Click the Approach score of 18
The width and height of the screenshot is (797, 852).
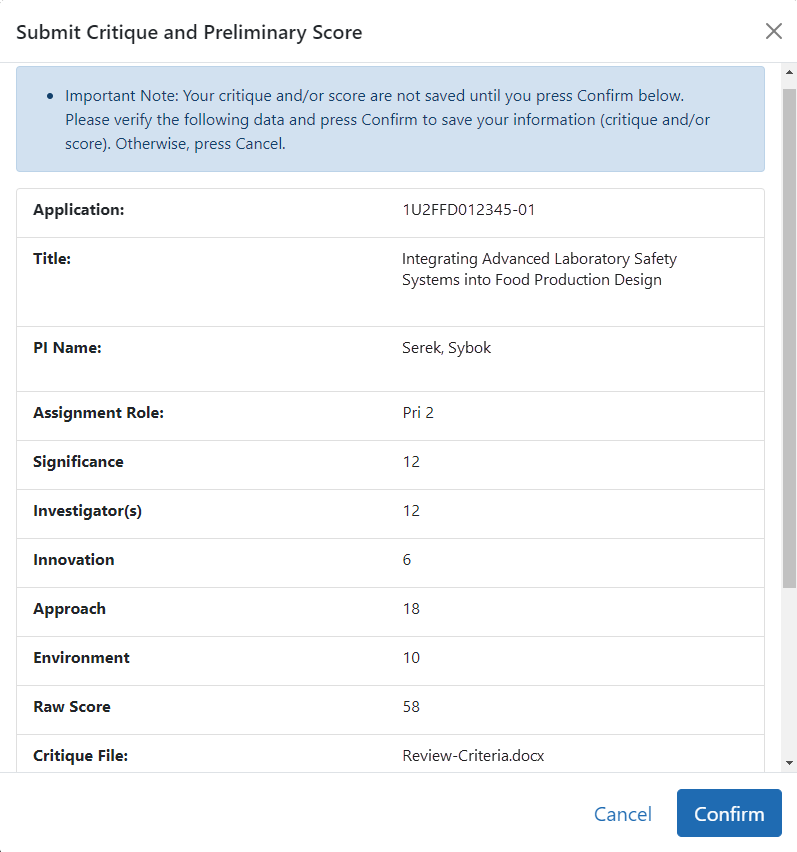pos(411,609)
